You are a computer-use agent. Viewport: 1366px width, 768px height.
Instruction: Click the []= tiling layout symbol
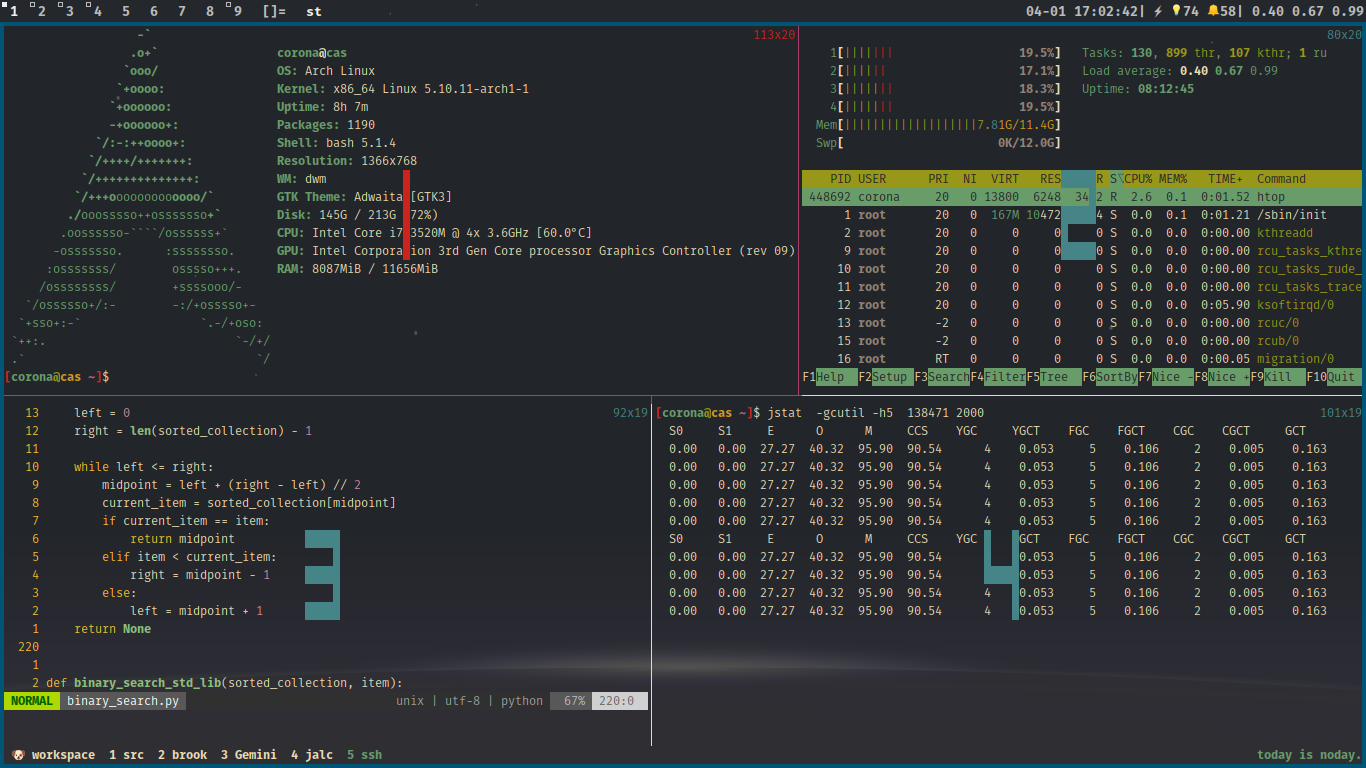click(274, 11)
